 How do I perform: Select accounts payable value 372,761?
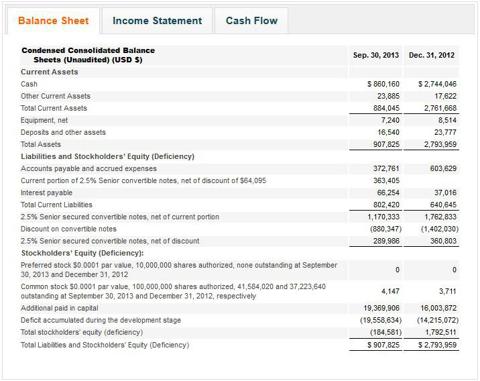click(386, 169)
